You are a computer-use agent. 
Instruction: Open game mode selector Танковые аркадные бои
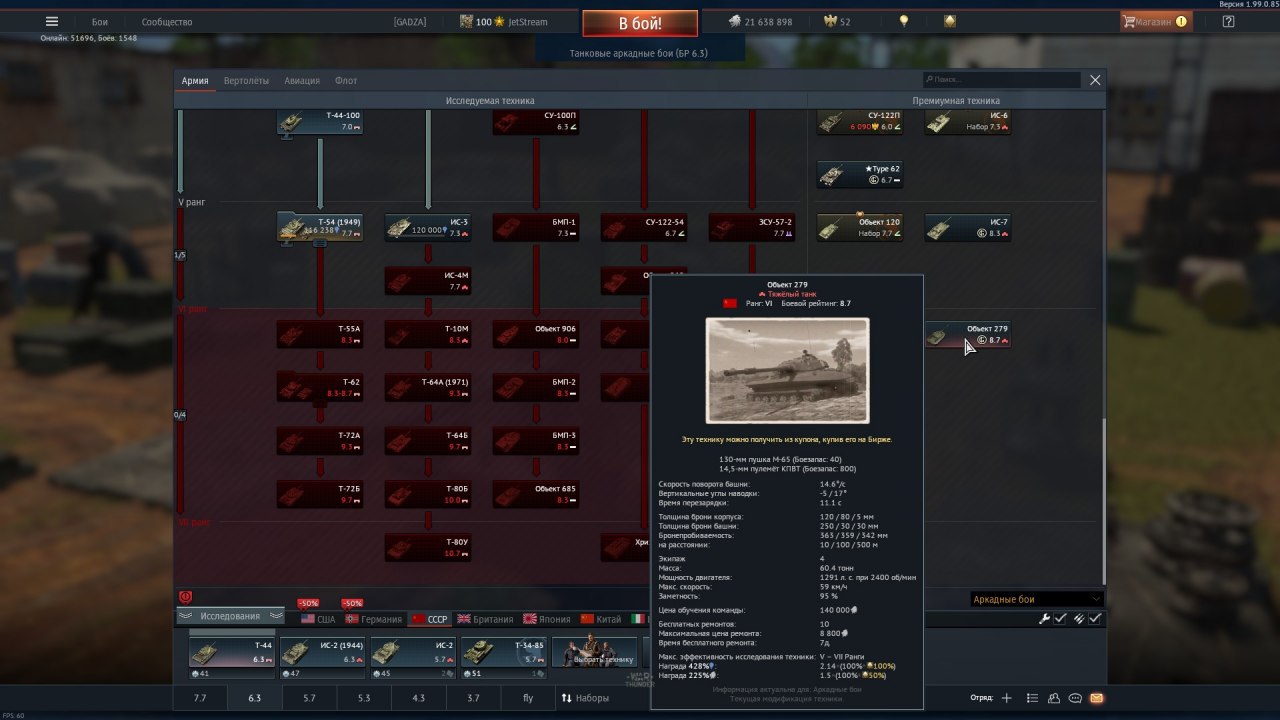click(x=639, y=53)
